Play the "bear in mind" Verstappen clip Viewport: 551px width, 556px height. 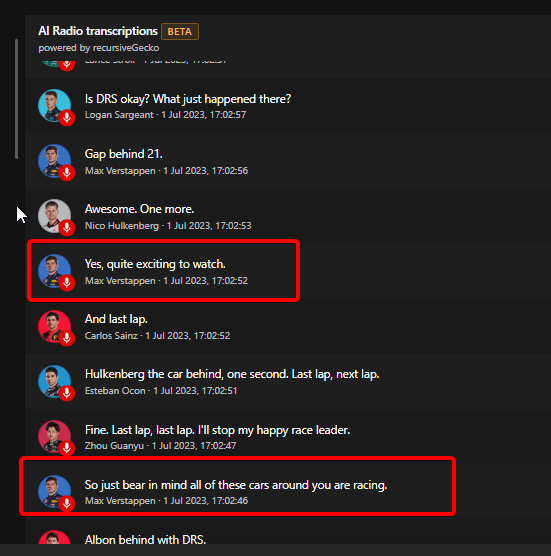67,502
